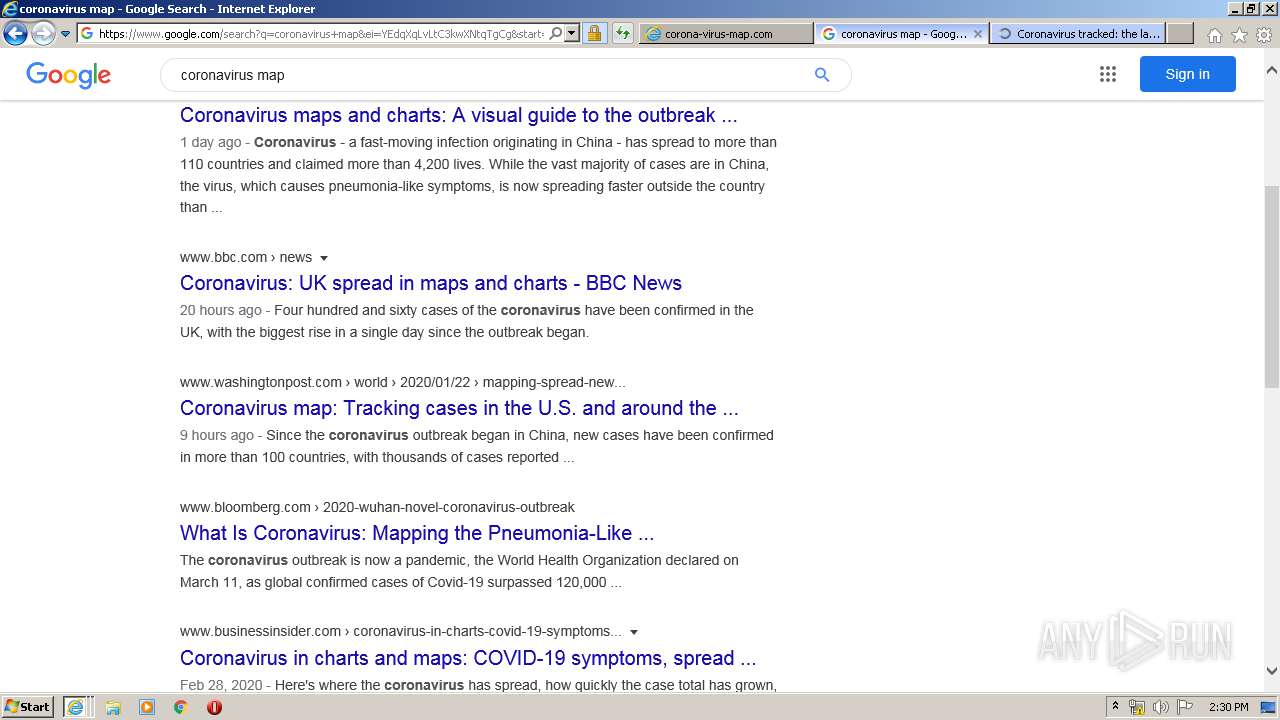Click the search magnifier in address bar
Screen dimensions: 1280x720
tap(556, 33)
